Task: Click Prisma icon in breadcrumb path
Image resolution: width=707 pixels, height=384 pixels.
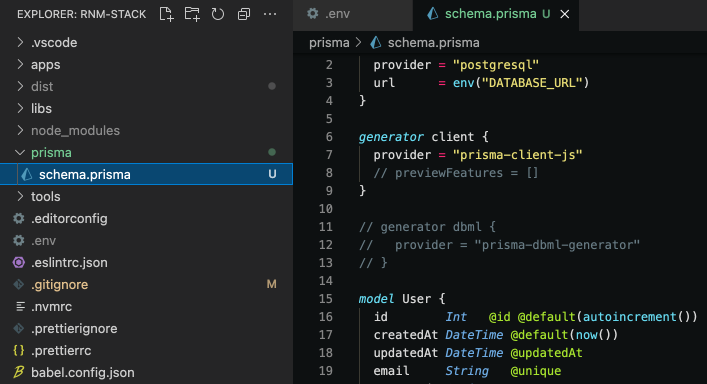Action: tap(376, 42)
